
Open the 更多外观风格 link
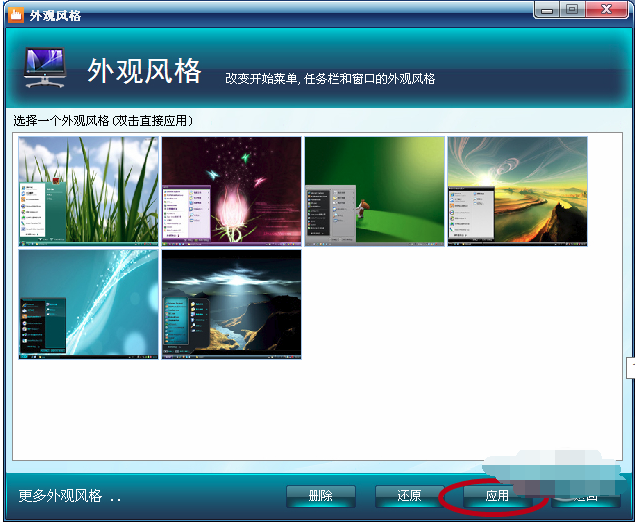tap(70, 496)
